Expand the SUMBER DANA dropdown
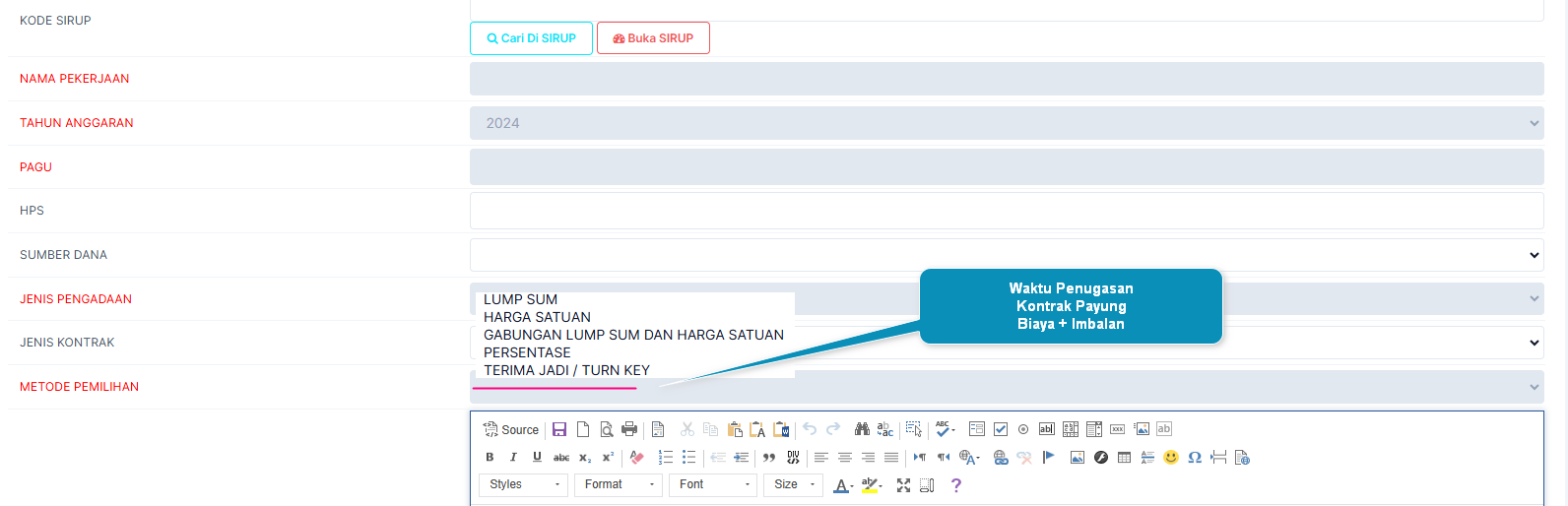 [1006, 255]
